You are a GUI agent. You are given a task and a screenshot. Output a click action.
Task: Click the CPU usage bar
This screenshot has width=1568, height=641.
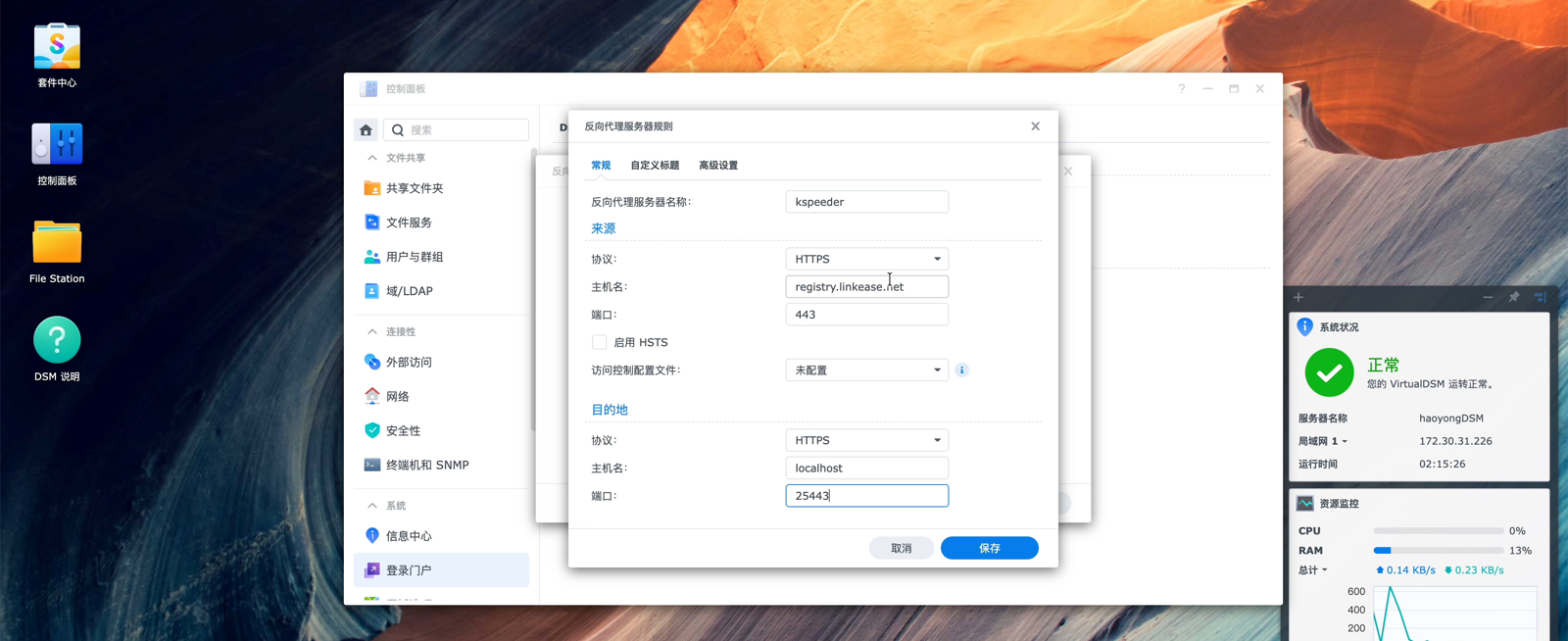click(1438, 530)
